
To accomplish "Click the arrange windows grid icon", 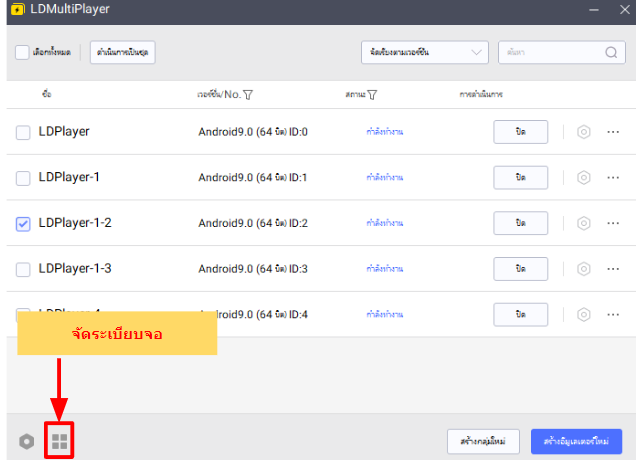I will 59,441.
